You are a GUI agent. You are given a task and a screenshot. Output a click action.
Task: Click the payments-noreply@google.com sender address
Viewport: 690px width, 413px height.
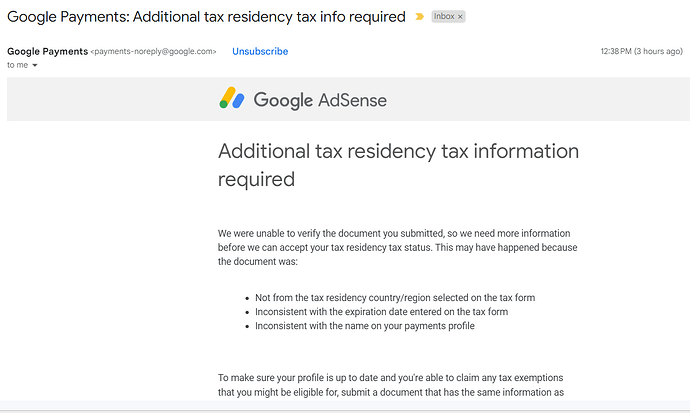click(153, 51)
